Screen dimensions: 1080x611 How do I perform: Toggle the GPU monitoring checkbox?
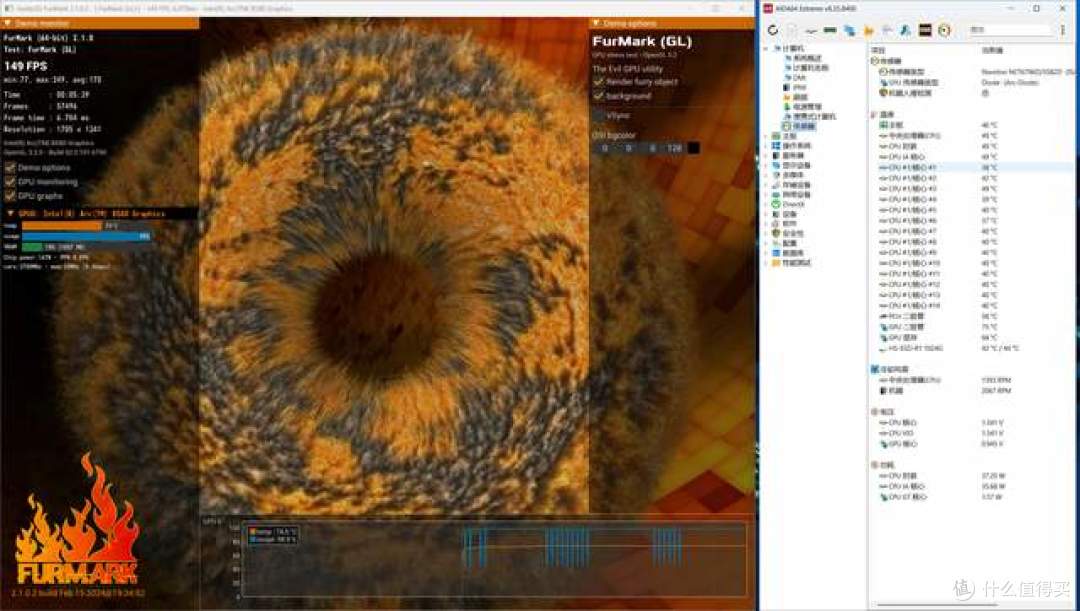[x=10, y=182]
